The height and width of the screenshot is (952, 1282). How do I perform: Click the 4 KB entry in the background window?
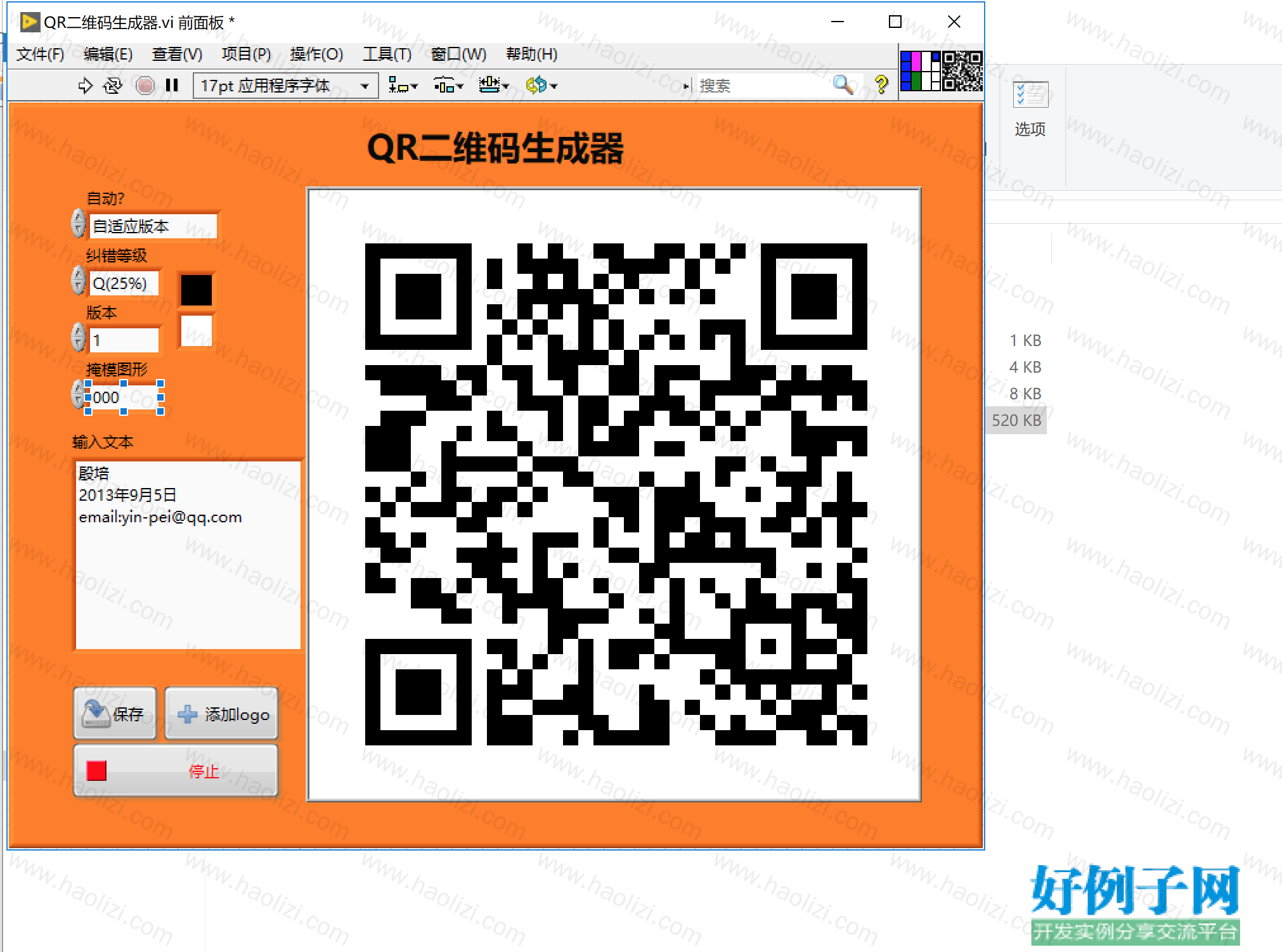[1025, 367]
